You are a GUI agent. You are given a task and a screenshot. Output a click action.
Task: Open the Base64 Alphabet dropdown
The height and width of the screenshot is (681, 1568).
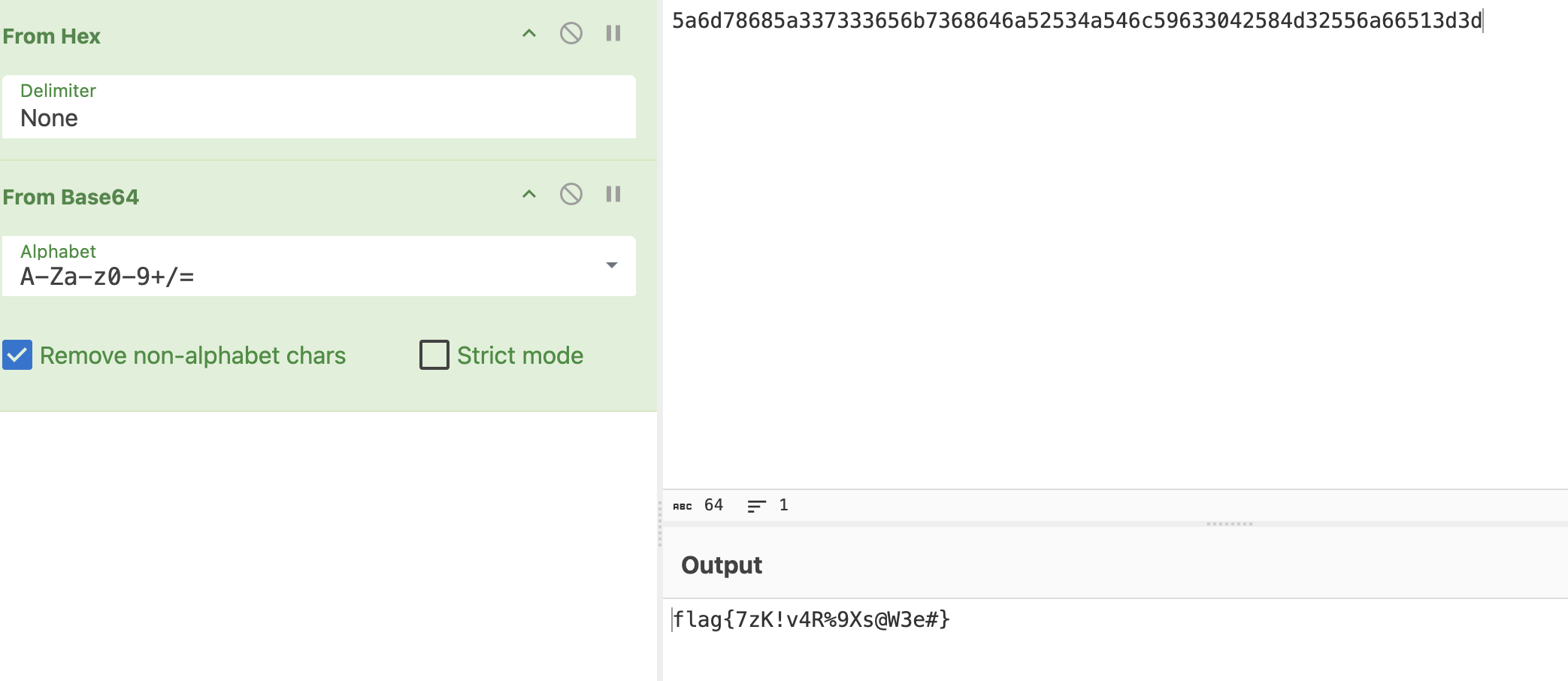[x=611, y=265]
